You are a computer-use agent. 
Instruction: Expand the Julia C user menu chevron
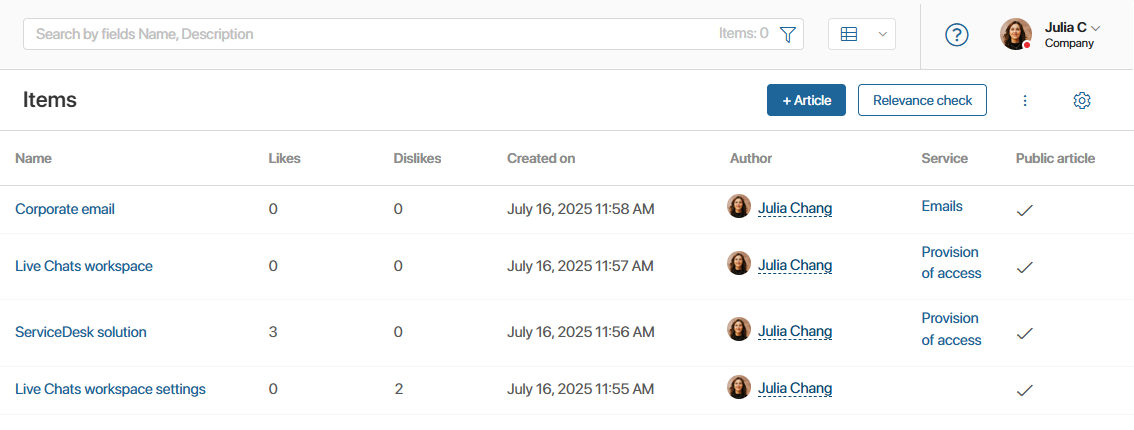1095,28
